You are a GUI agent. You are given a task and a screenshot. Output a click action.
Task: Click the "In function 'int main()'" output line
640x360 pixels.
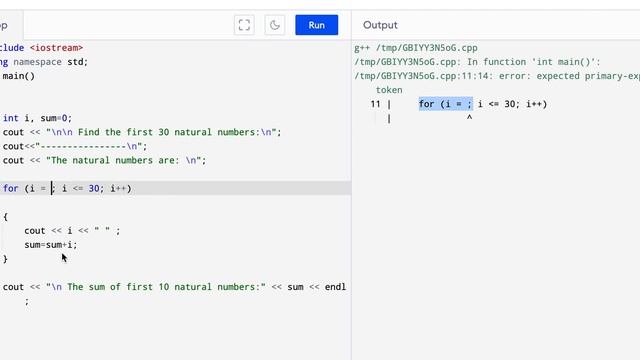477,62
